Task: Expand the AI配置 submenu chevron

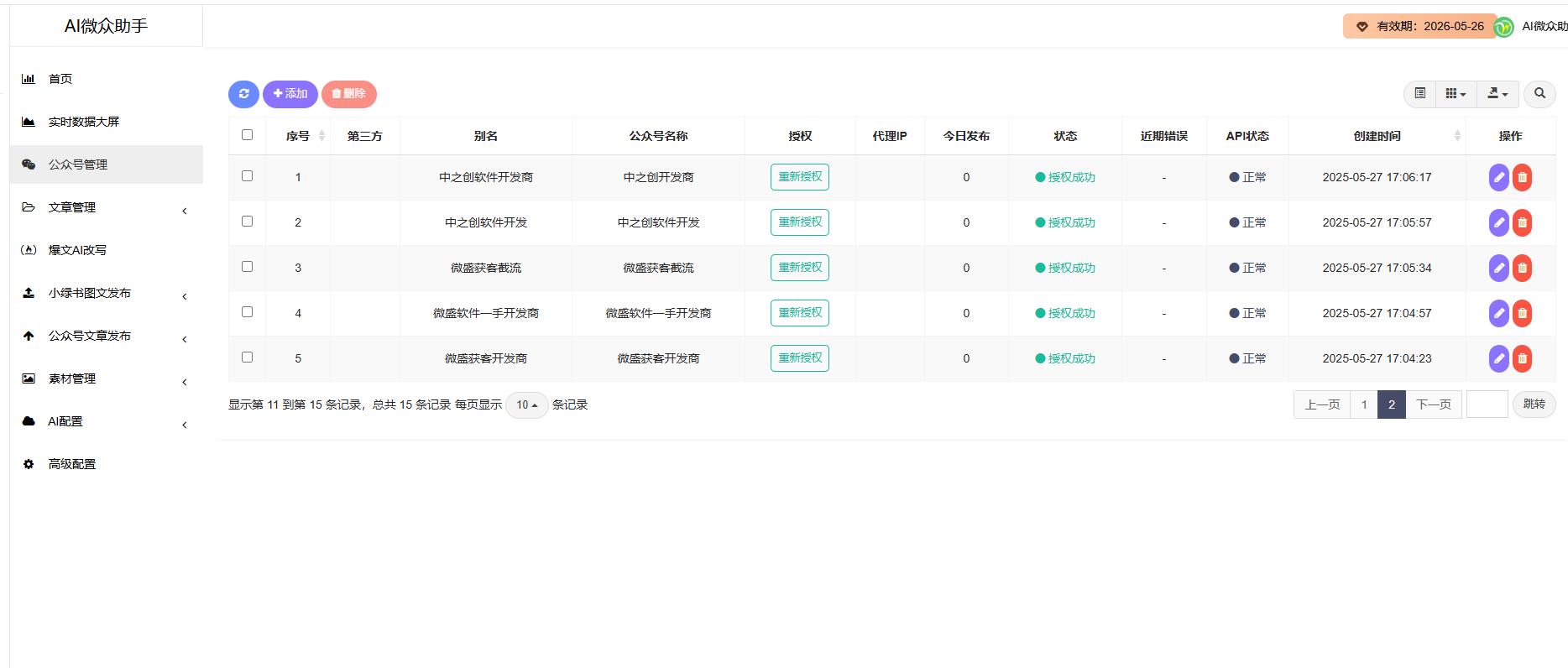Action: click(185, 425)
